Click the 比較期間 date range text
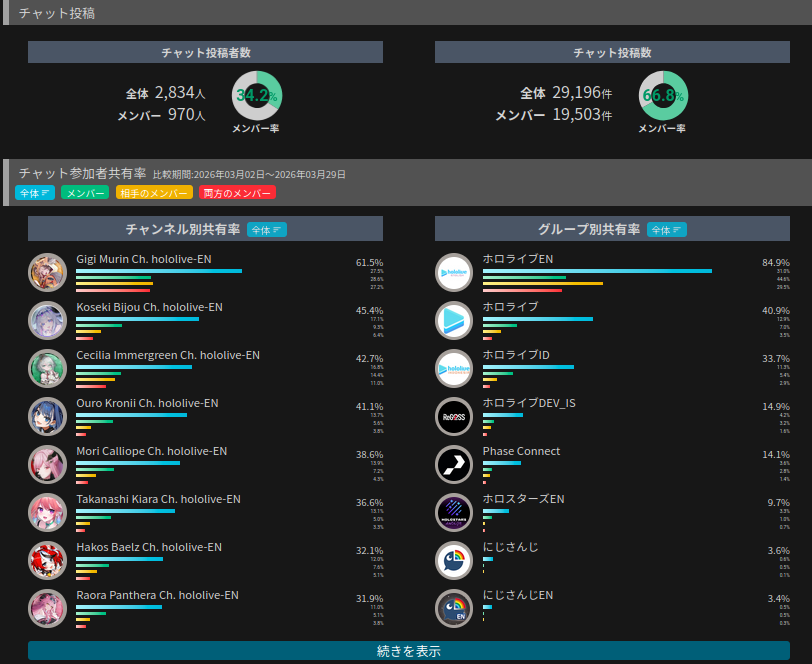Screen dimensions: 812x664 250,175
